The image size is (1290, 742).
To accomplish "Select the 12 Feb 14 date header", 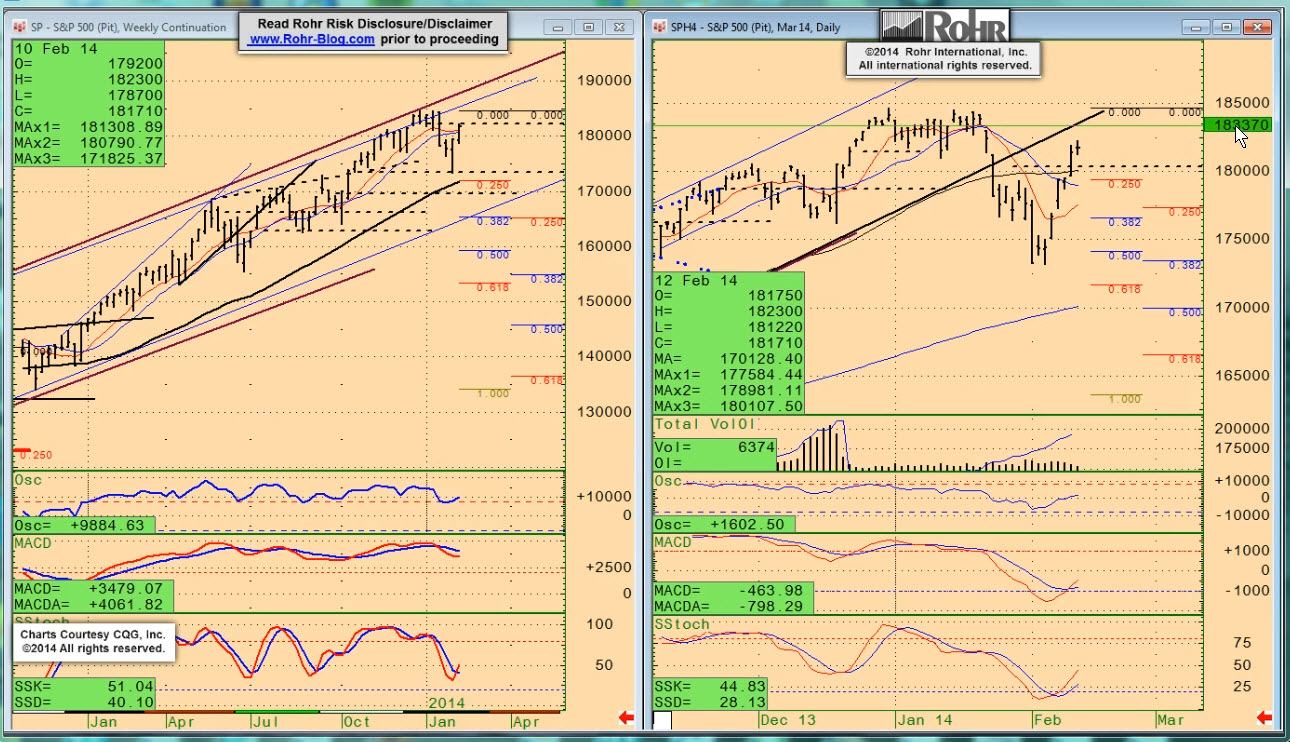I will [x=698, y=281].
